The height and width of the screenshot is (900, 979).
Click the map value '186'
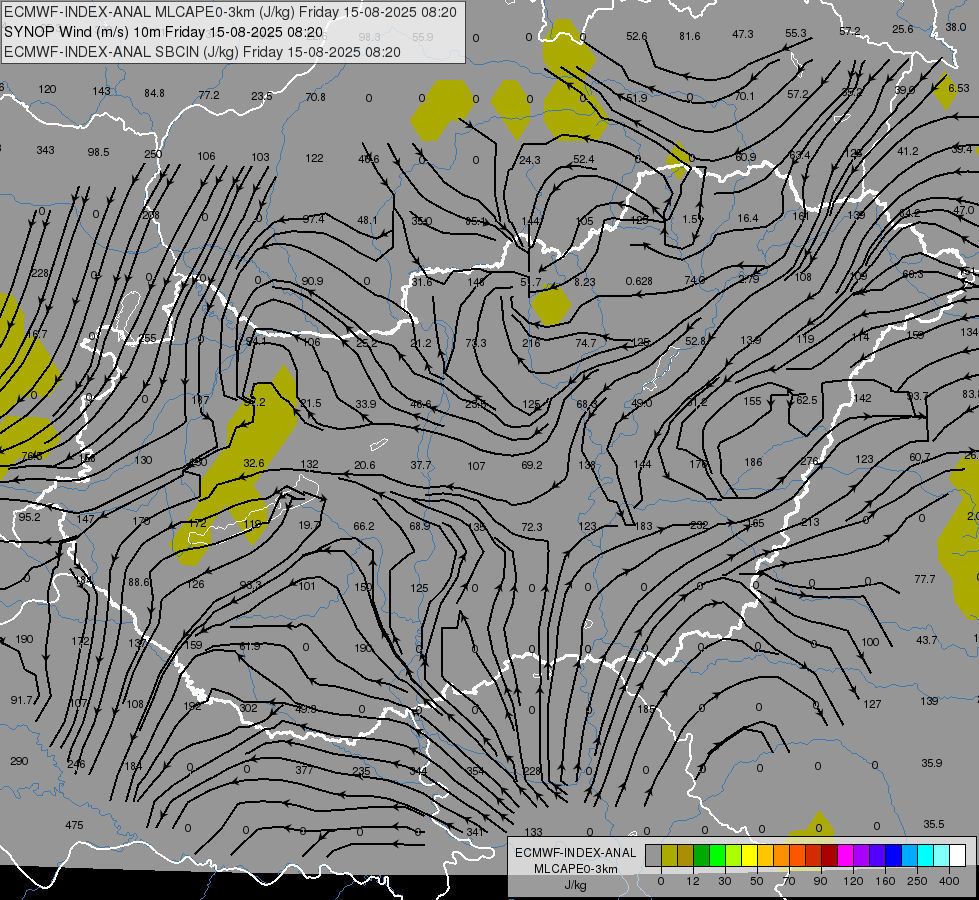point(754,462)
